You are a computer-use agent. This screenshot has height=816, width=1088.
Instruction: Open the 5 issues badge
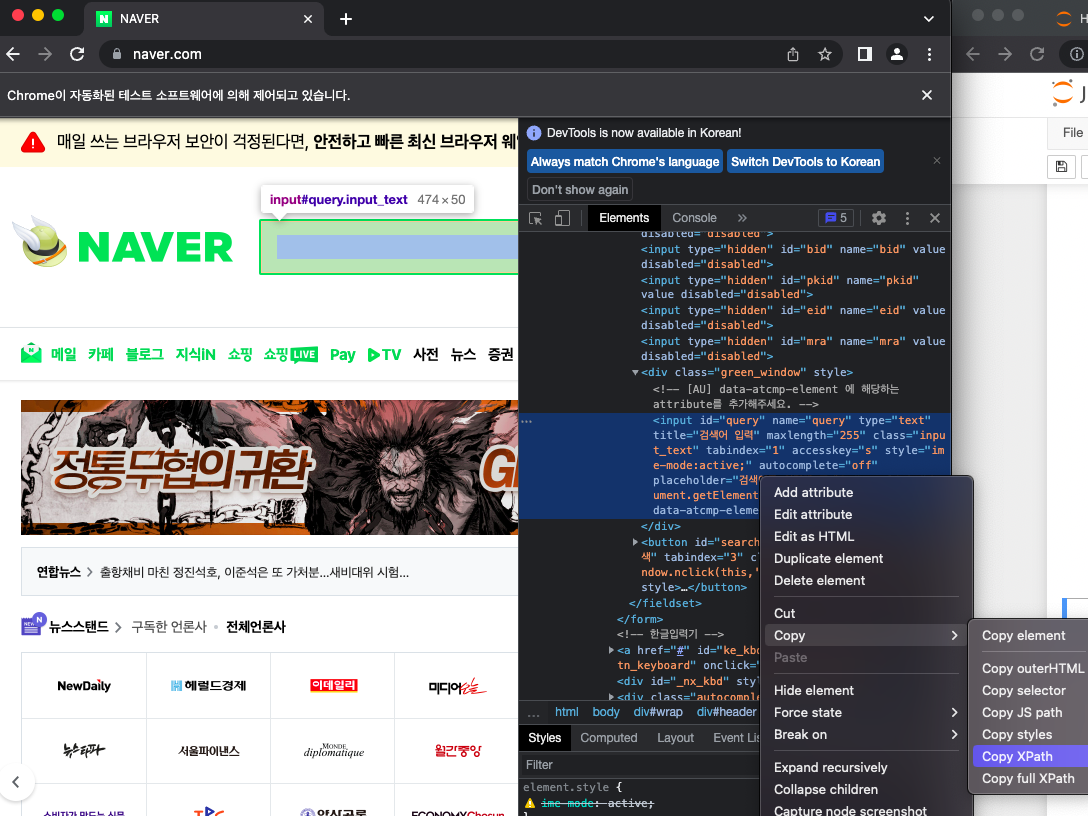pos(836,218)
